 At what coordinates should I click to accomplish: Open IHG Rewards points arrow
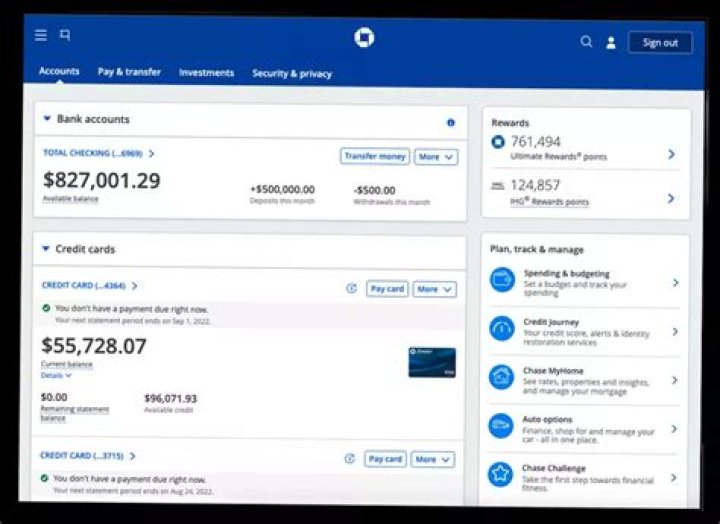click(671, 198)
